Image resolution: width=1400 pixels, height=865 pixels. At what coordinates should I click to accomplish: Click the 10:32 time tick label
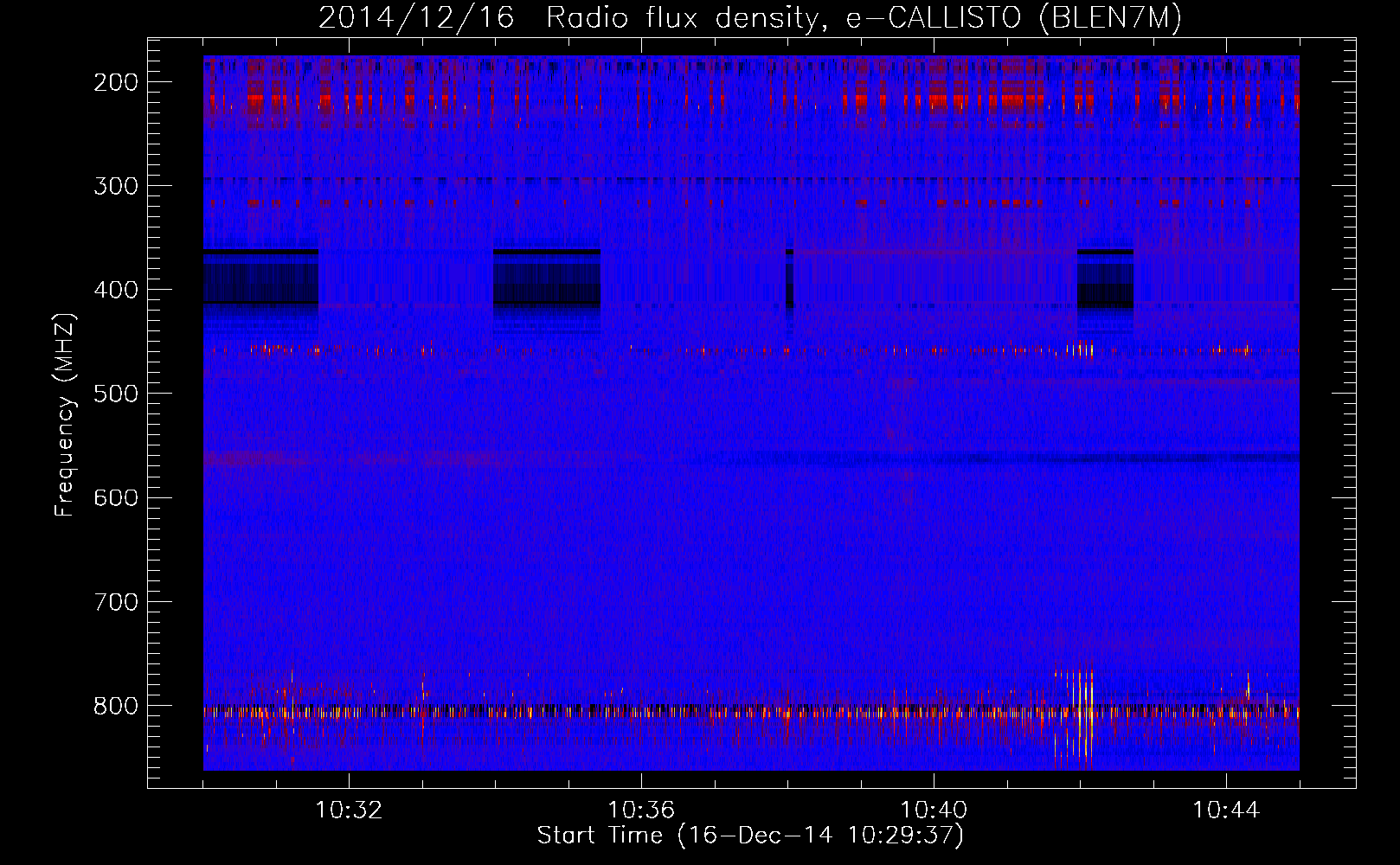(x=349, y=811)
